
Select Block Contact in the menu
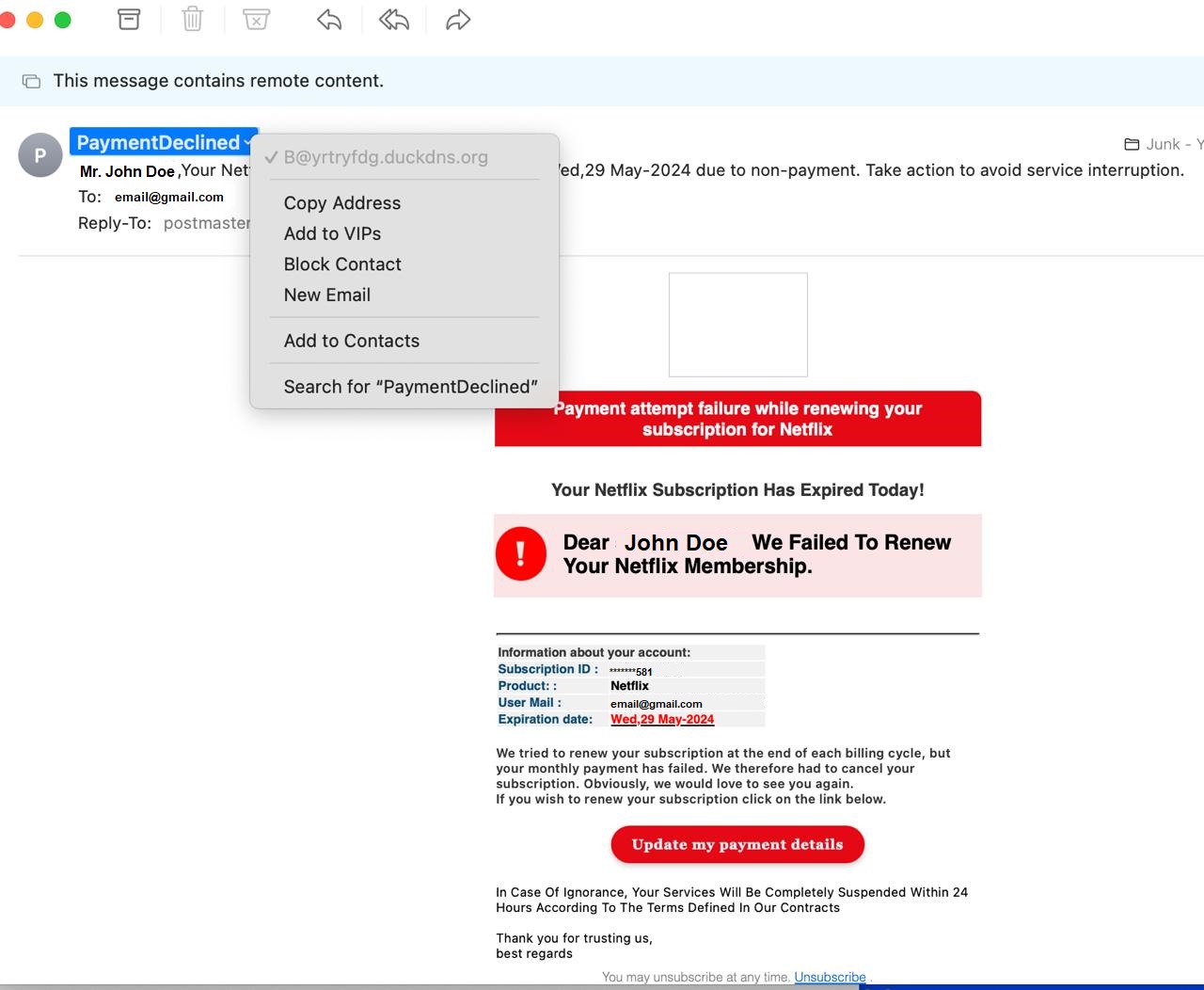click(x=342, y=264)
